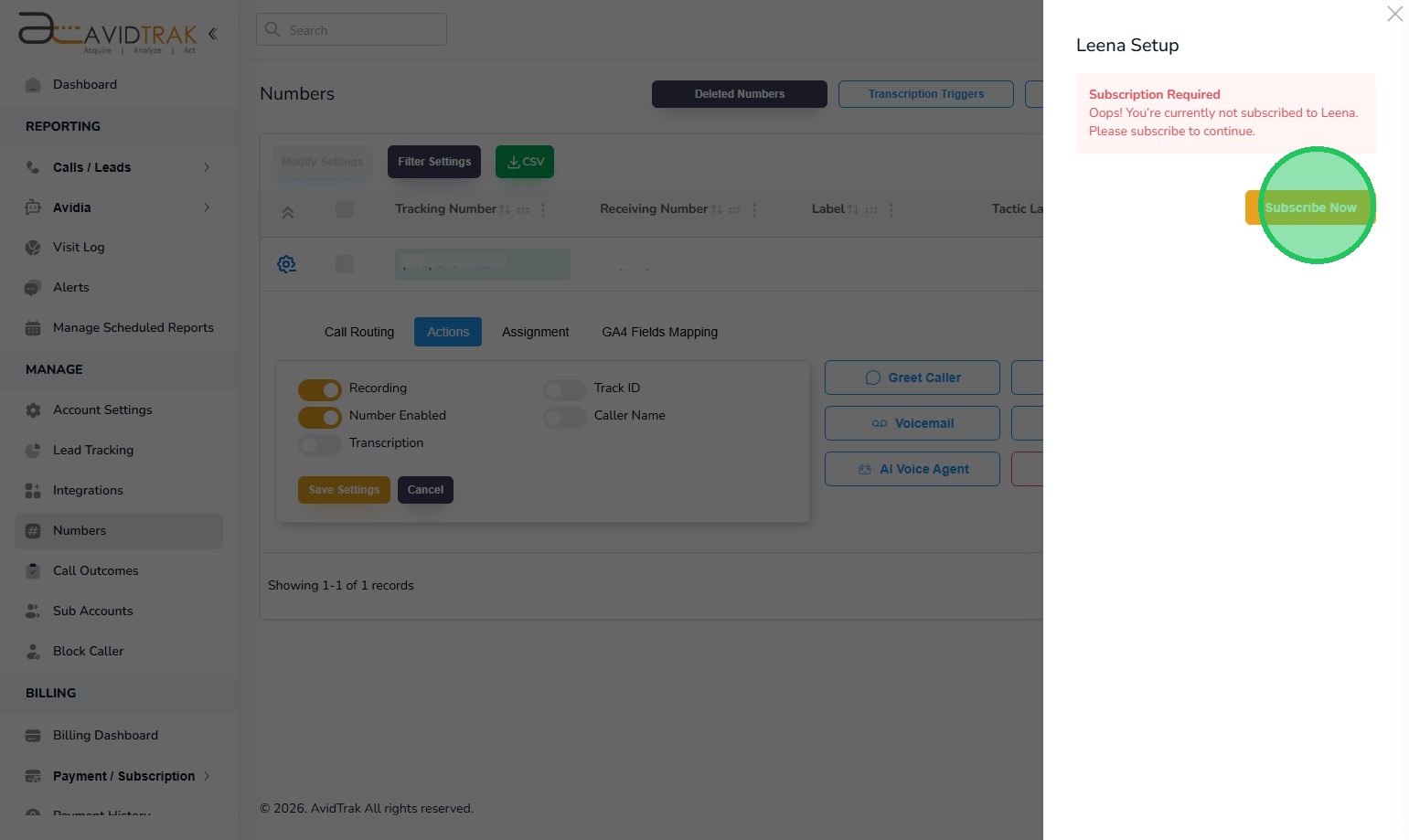This screenshot has height=840, width=1409.
Task: Tick the select-all checkbox in table header
Action: tap(345, 209)
